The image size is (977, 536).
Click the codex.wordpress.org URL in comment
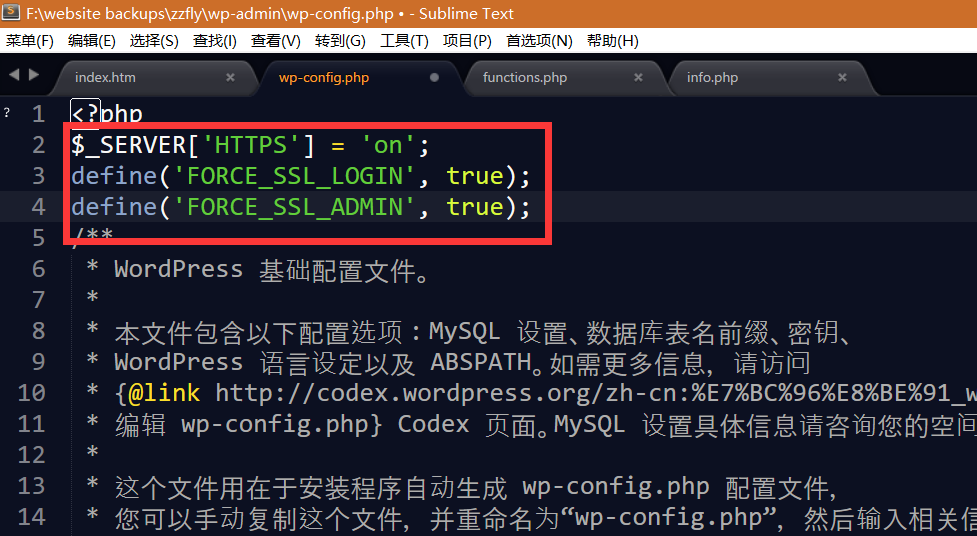tap(597, 393)
